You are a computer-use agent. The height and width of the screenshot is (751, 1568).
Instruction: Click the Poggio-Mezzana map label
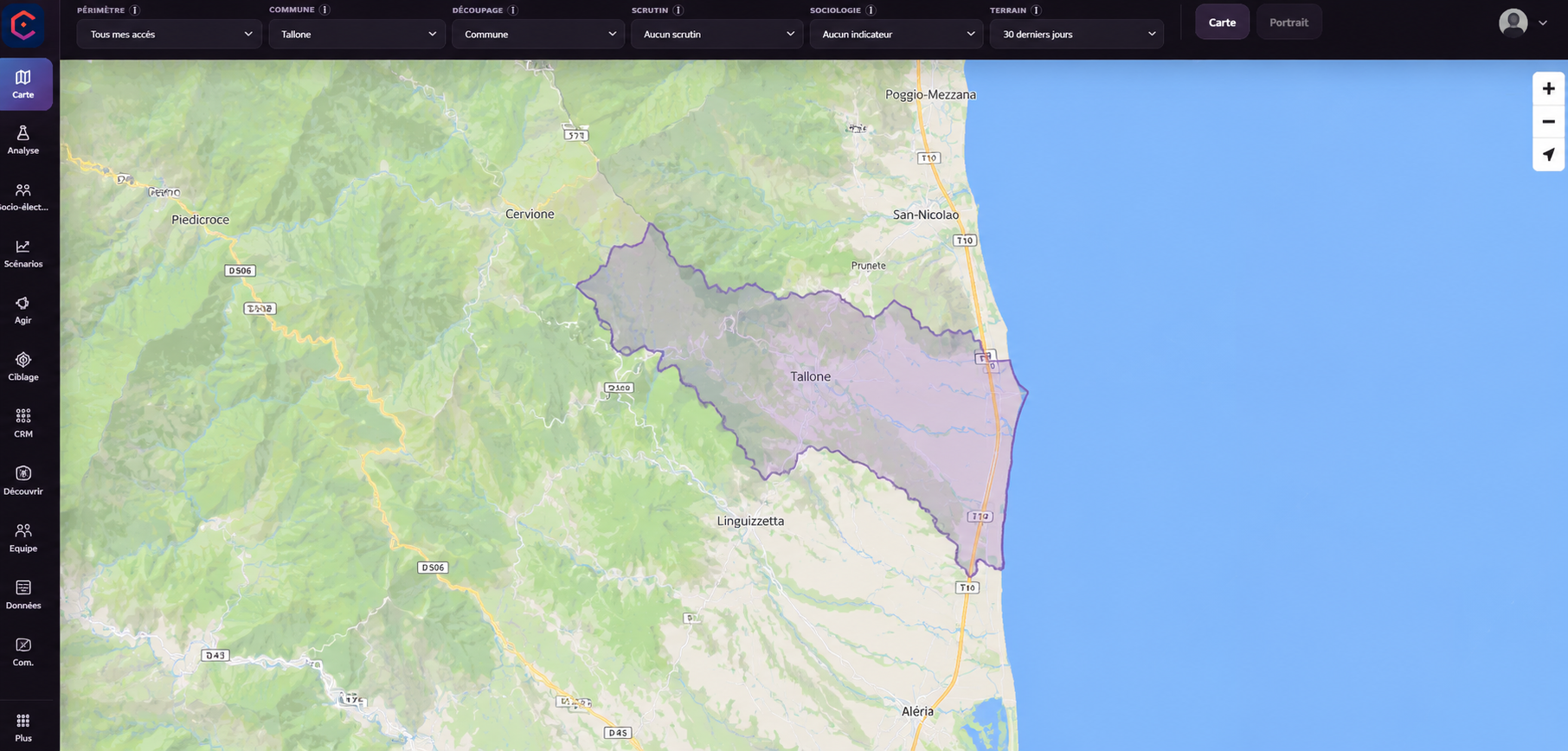[930, 94]
